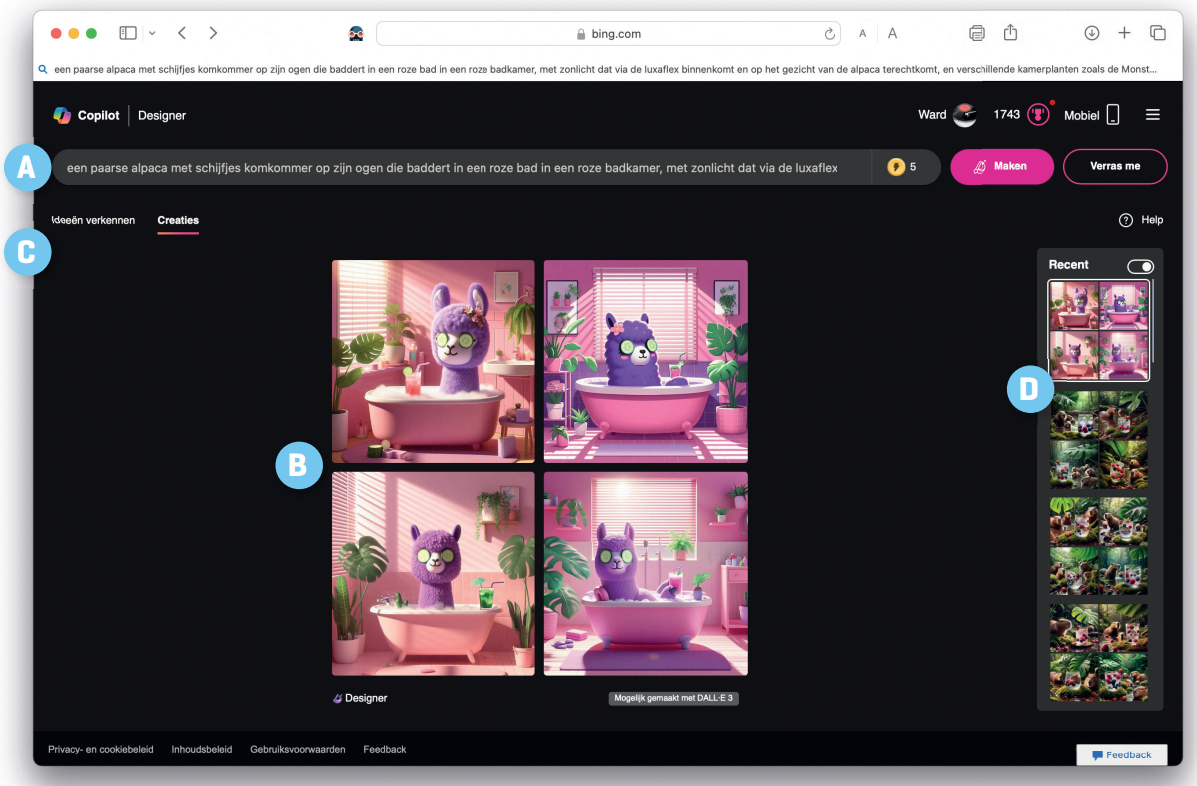
Task: Open Privacy- en cookiebeleid link
Action: [101, 749]
